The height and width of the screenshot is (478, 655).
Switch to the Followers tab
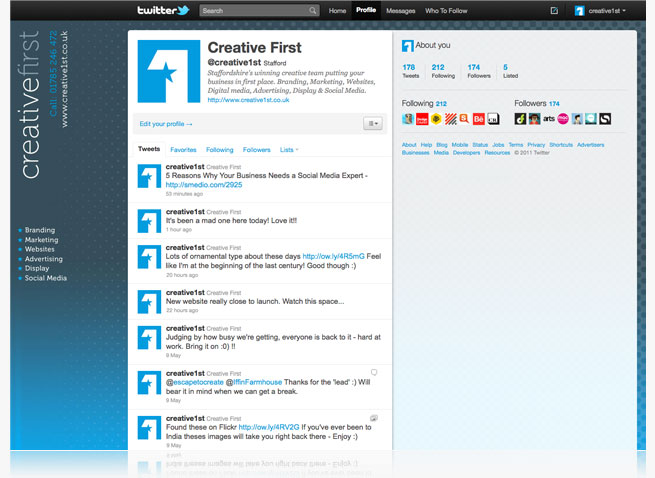(x=256, y=150)
